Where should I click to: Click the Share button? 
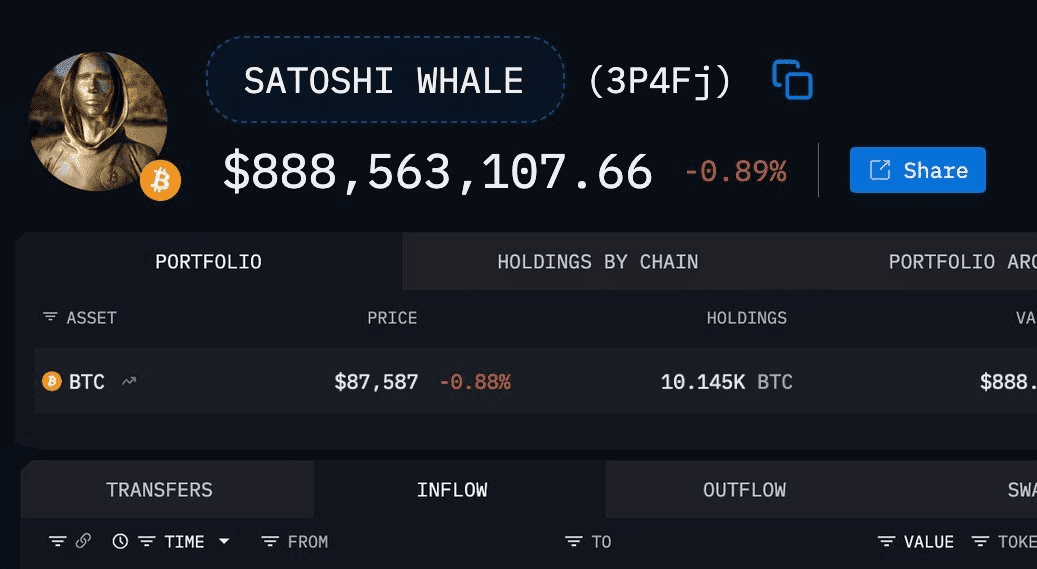917,170
